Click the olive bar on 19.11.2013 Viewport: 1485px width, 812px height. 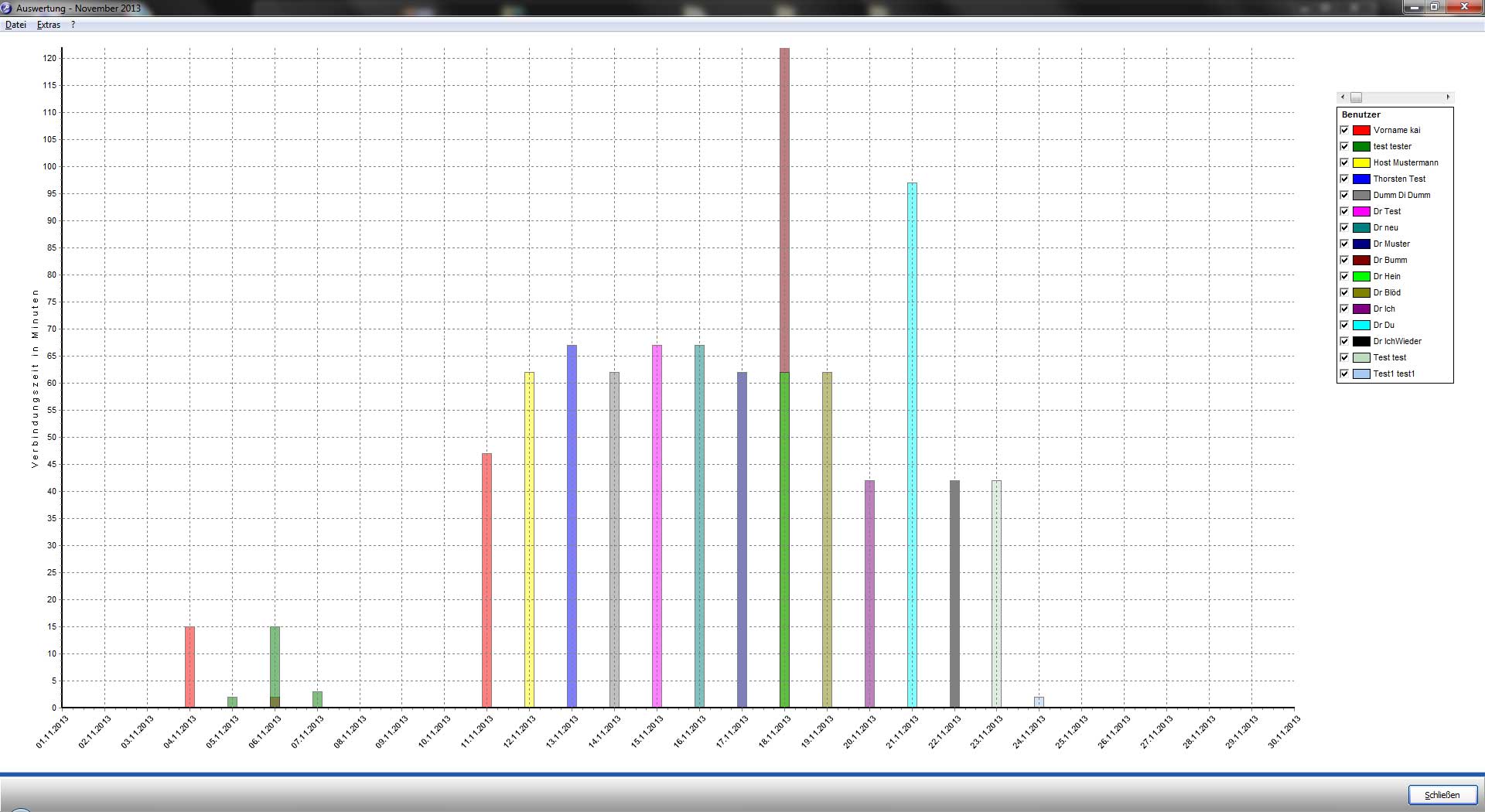click(827, 540)
